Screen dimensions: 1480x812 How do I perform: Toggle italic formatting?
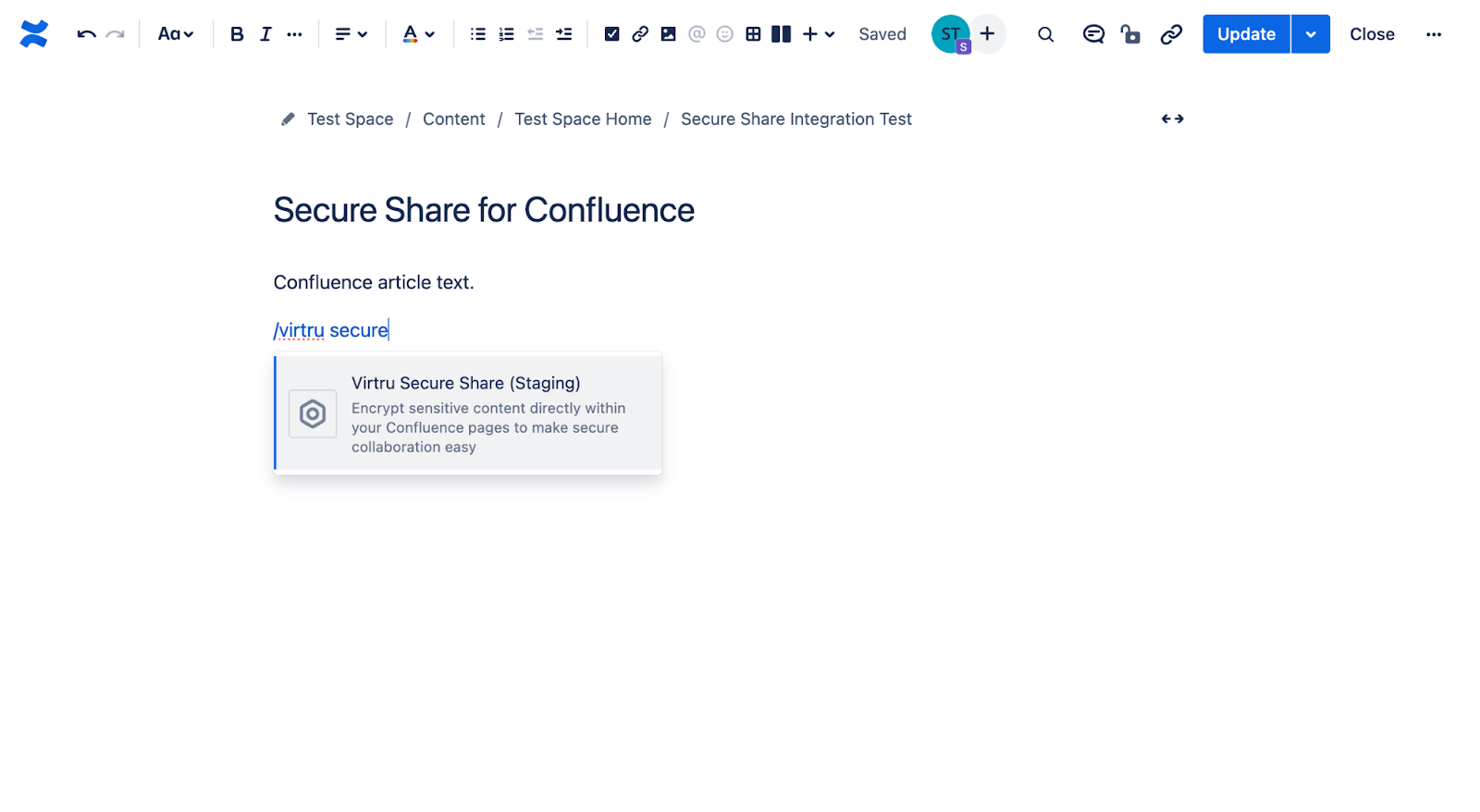[265, 34]
